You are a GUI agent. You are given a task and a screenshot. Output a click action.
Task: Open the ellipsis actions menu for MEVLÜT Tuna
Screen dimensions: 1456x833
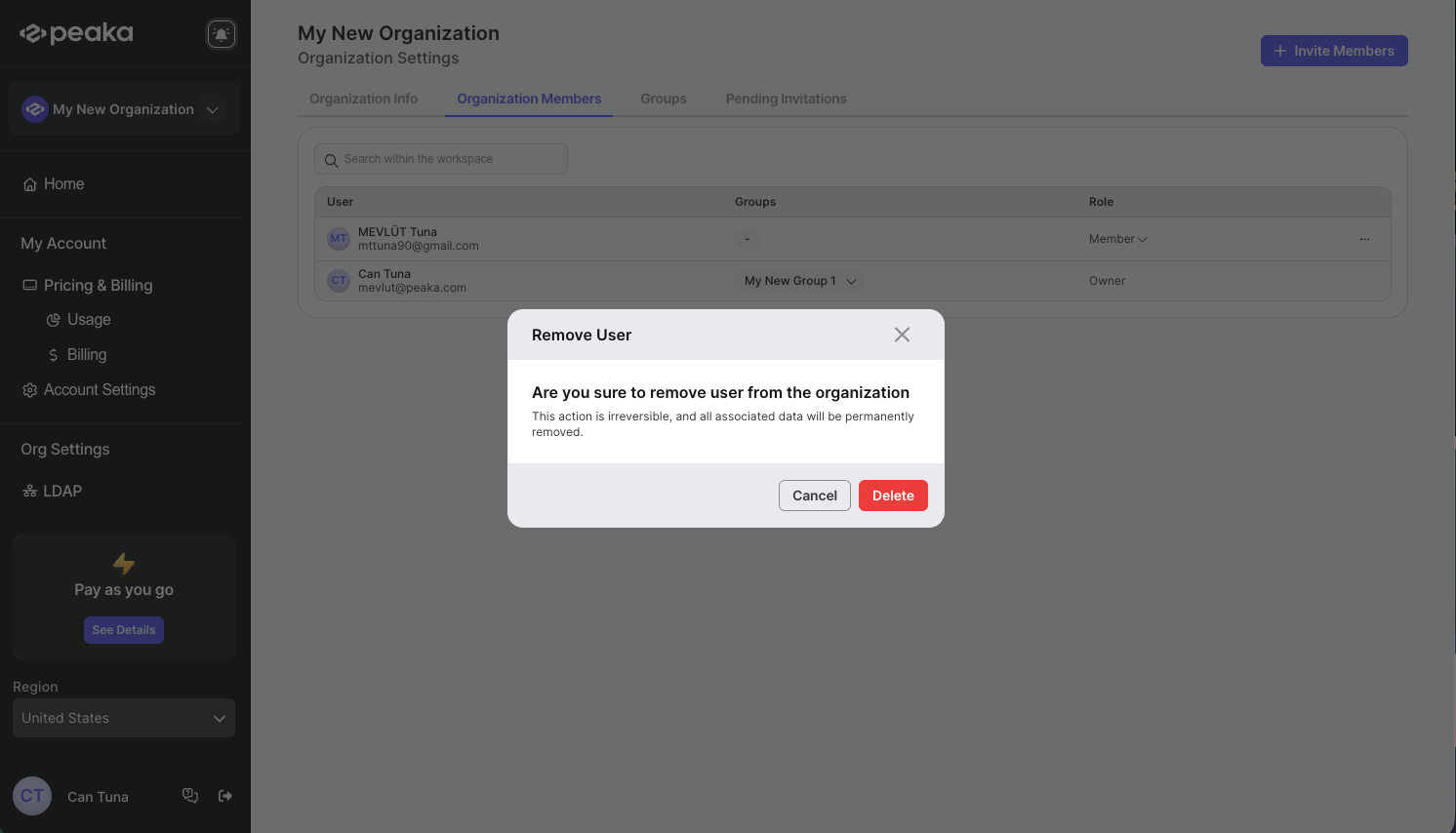(1364, 238)
